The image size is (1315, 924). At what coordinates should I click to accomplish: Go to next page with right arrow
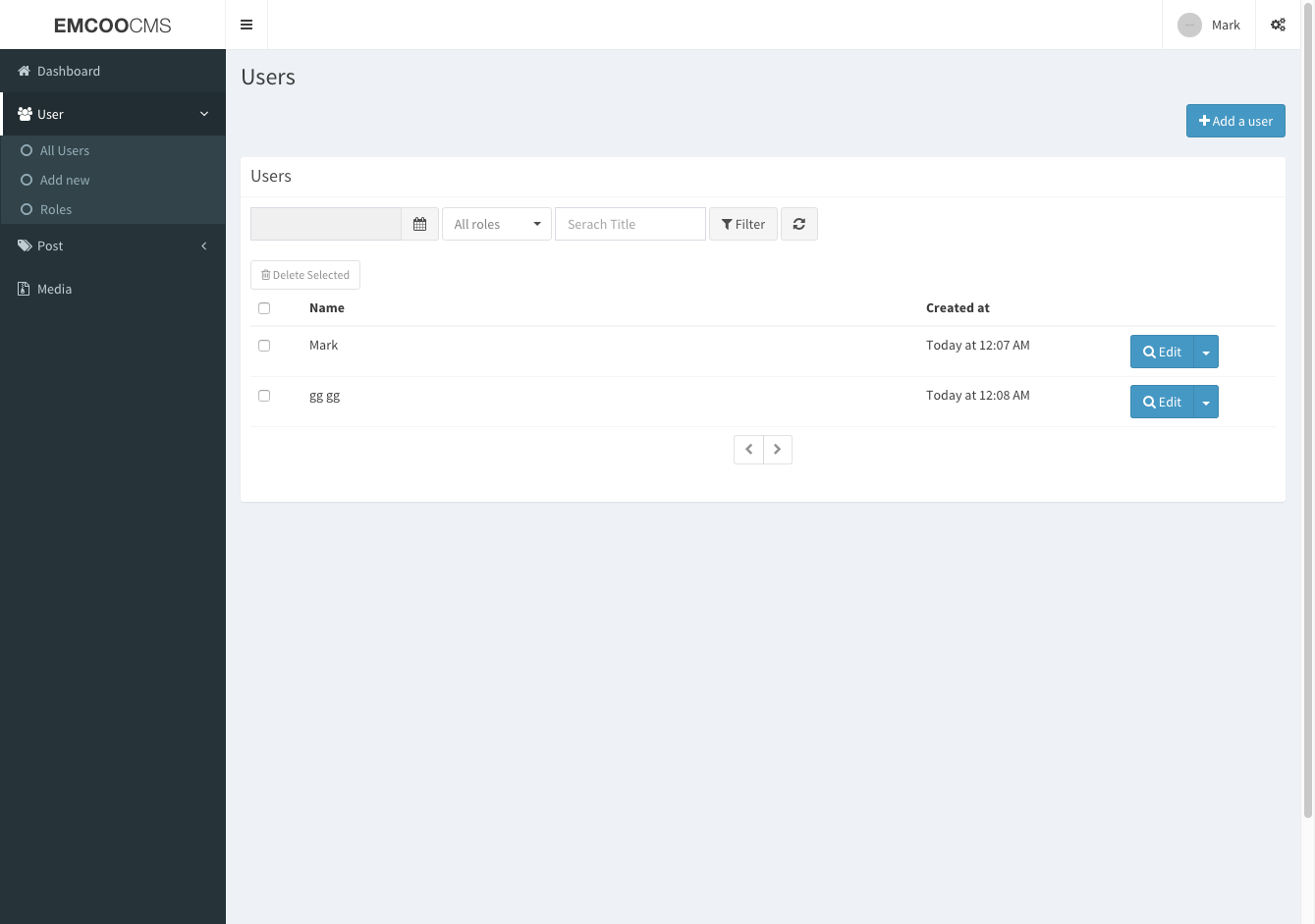pyautogui.click(x=777, y=450)
